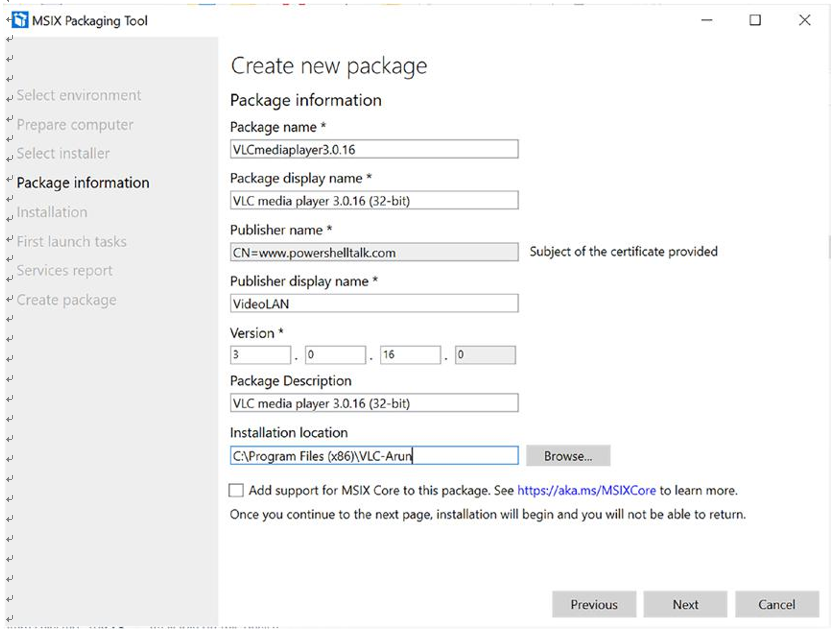
Task: Cancel the package creation
Action: [x=777, y=604]
